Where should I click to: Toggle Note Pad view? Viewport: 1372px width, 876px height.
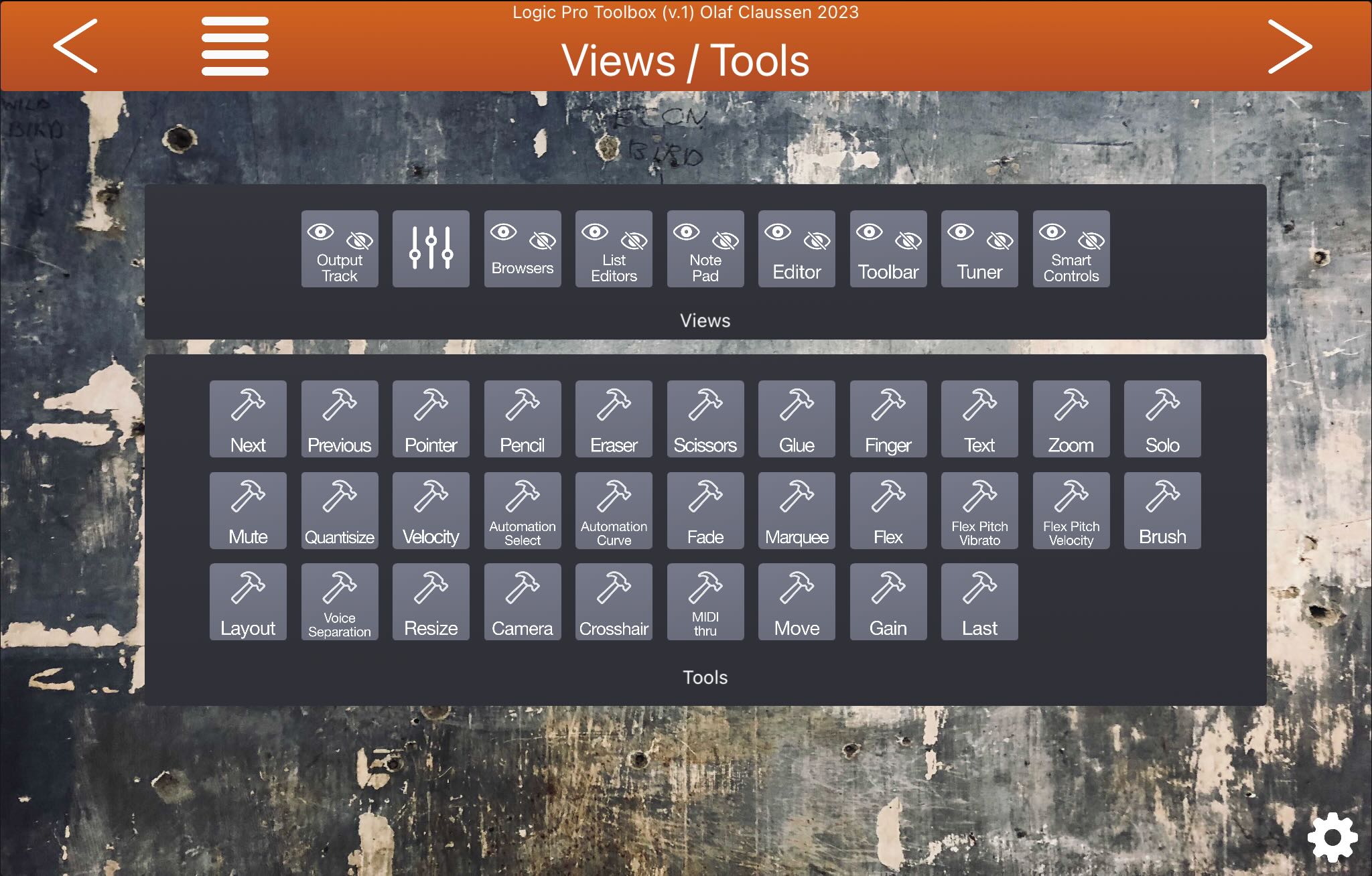coord(705,249)
